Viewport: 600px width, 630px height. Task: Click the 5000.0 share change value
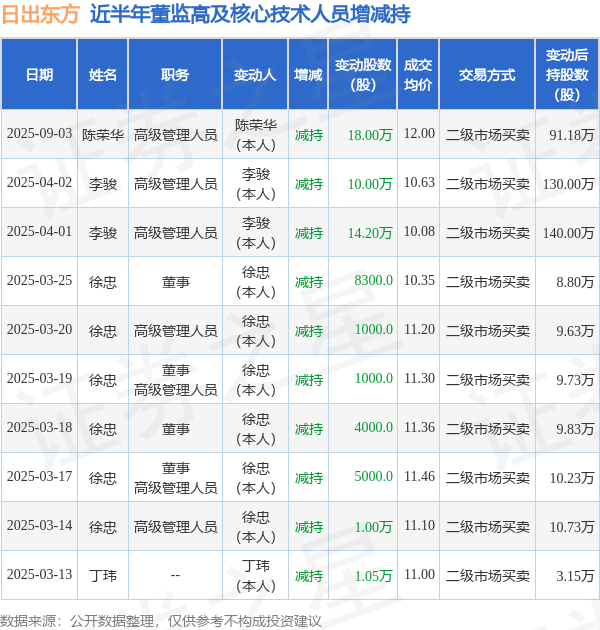point(373,477)
